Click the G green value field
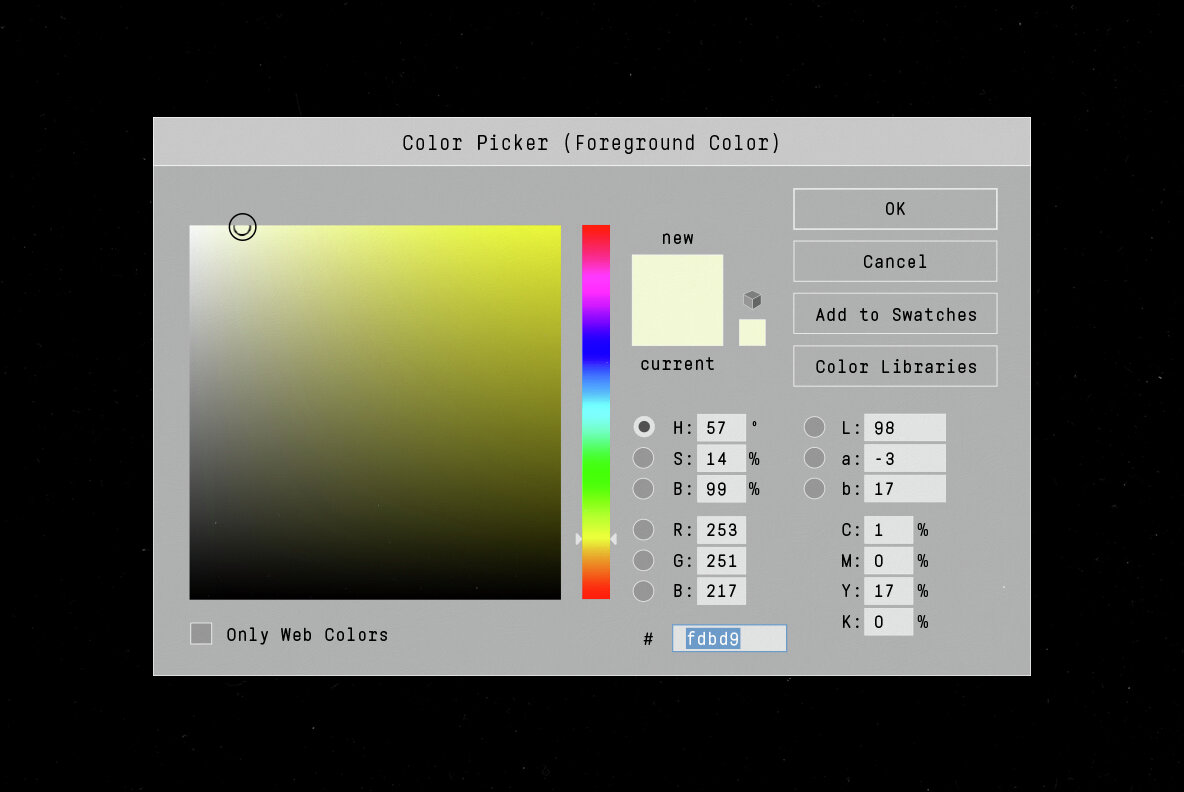 tap(721, 560)
